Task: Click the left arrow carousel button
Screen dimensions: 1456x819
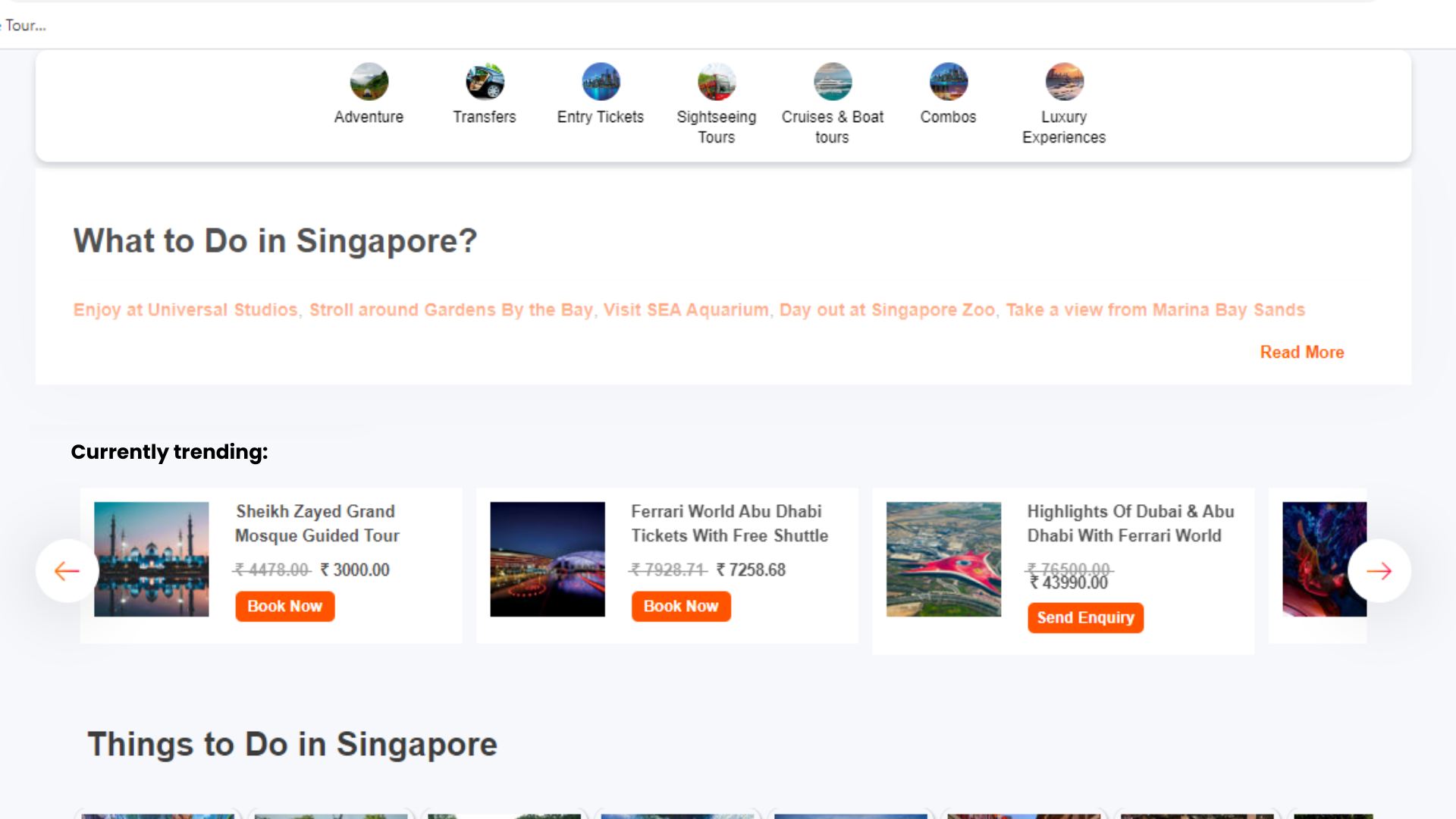Action: [x=67, y=571]
